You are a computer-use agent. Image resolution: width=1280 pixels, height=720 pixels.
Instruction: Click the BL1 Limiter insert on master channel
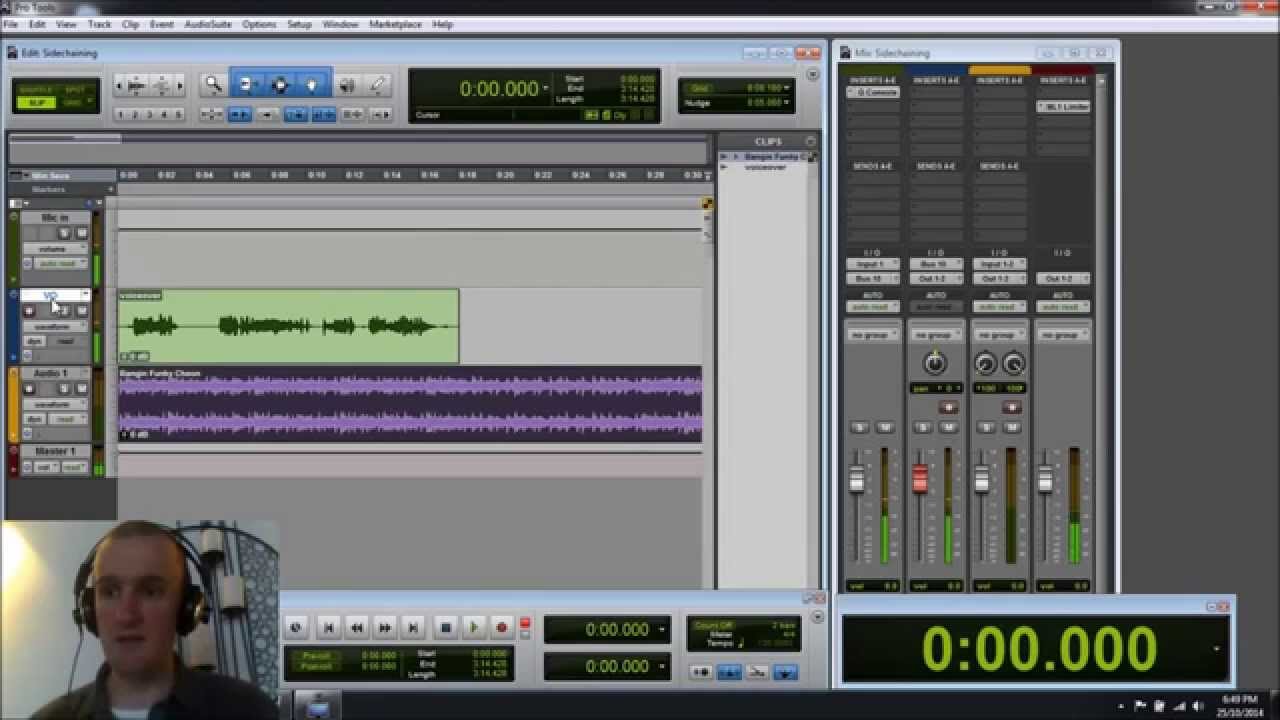(x=1062, y=107)
